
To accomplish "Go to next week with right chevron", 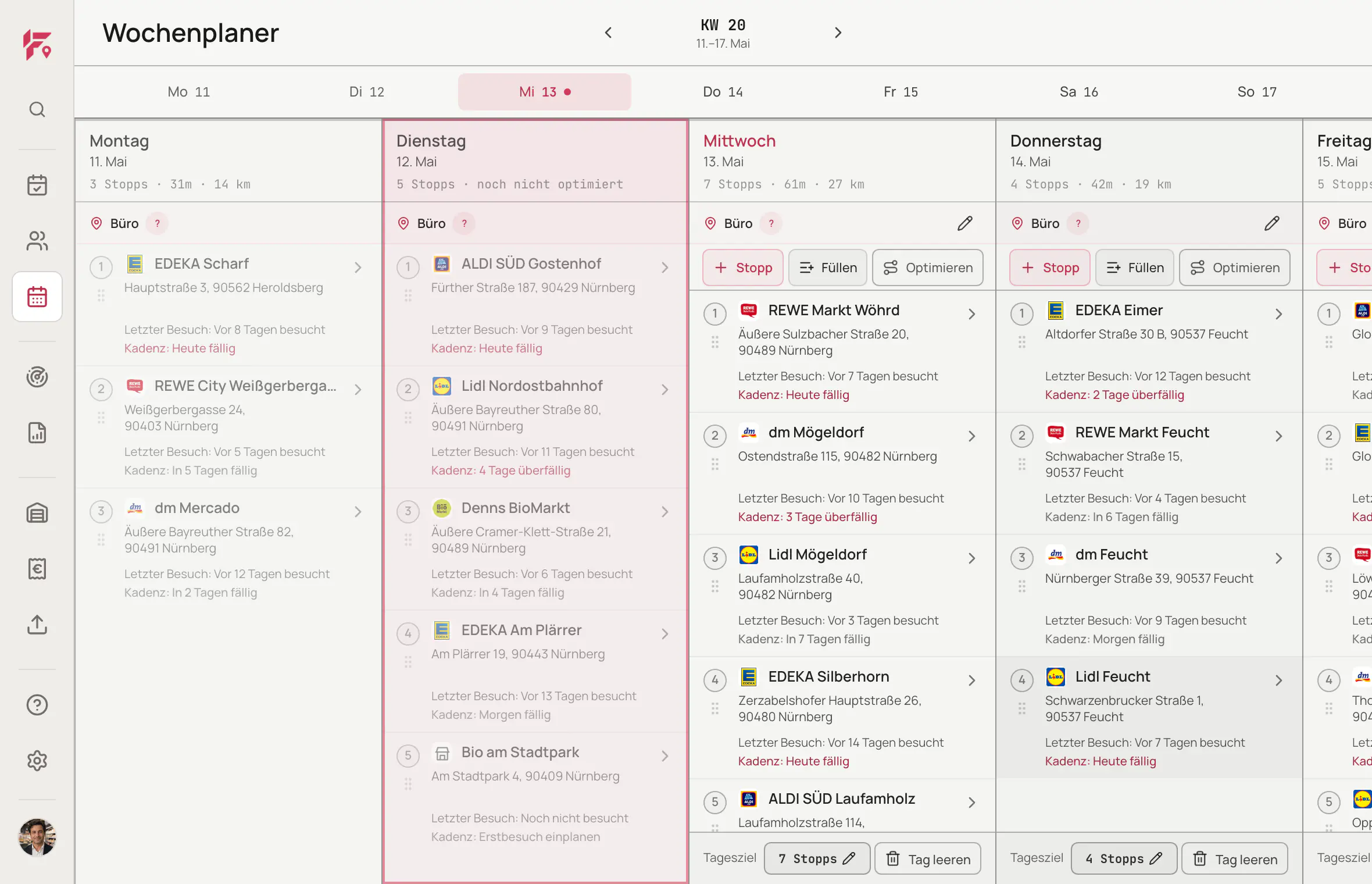I will click(838, 33).
